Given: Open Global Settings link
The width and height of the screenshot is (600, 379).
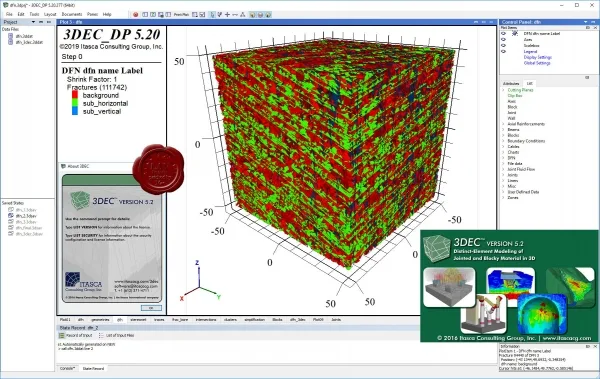Looking at the screenshot, I should pyautogui.click(x=537, y=63).
